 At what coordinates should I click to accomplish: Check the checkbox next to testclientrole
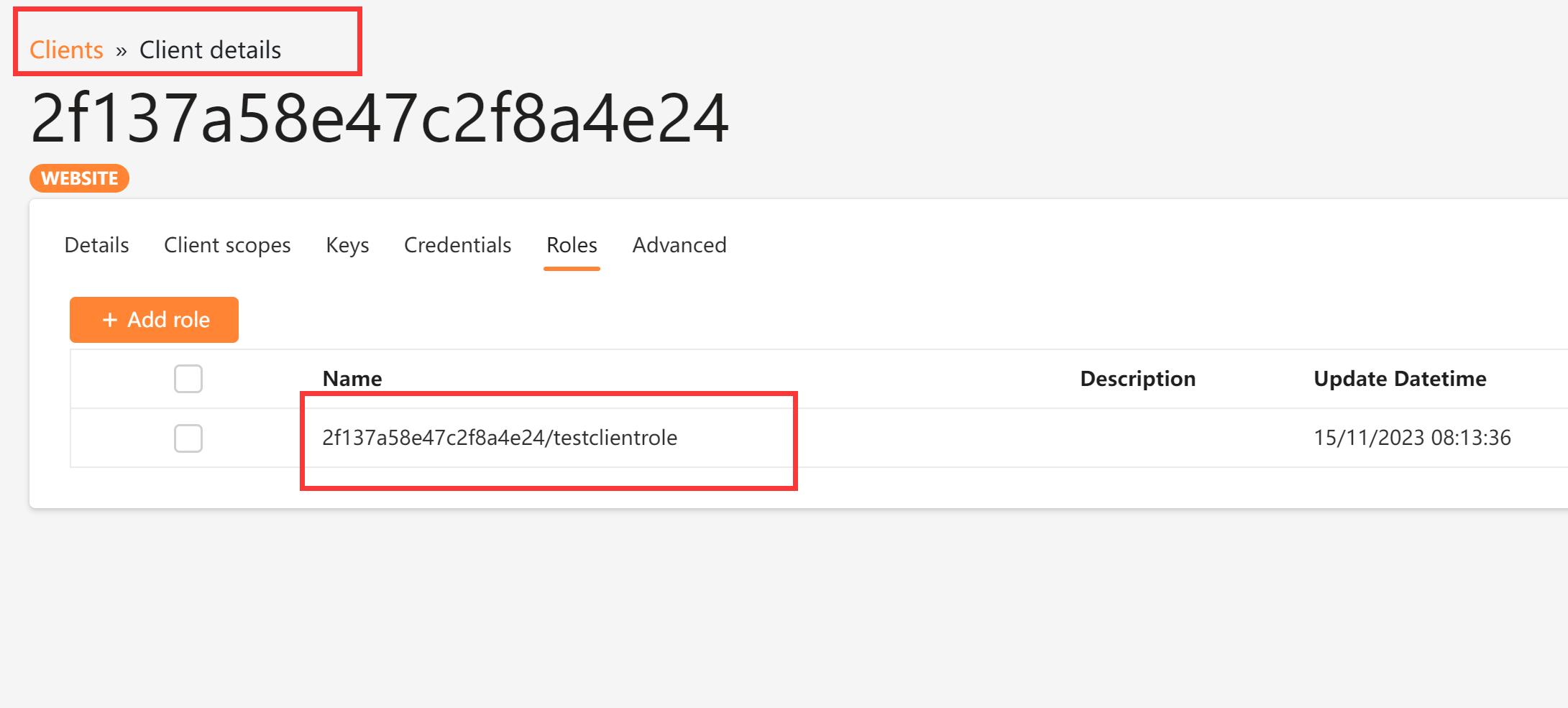[x=188, y=438]
